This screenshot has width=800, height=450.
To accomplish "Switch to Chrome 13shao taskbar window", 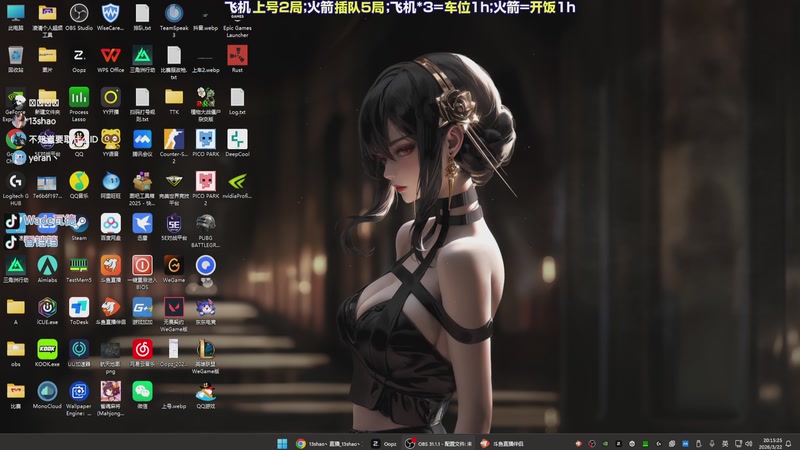I will [328, 443].
